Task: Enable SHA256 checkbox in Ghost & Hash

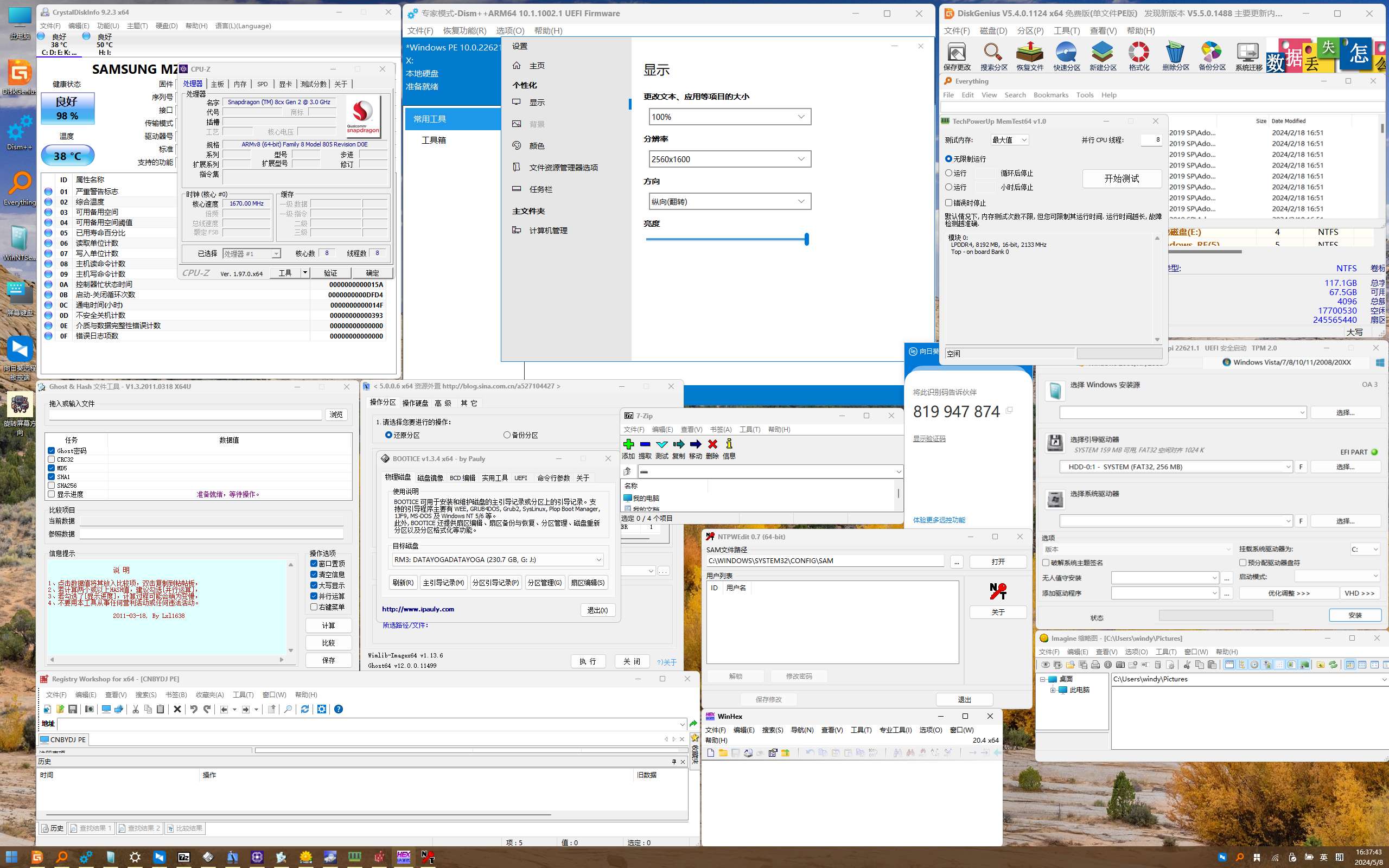Action: [x=52, y=486]
